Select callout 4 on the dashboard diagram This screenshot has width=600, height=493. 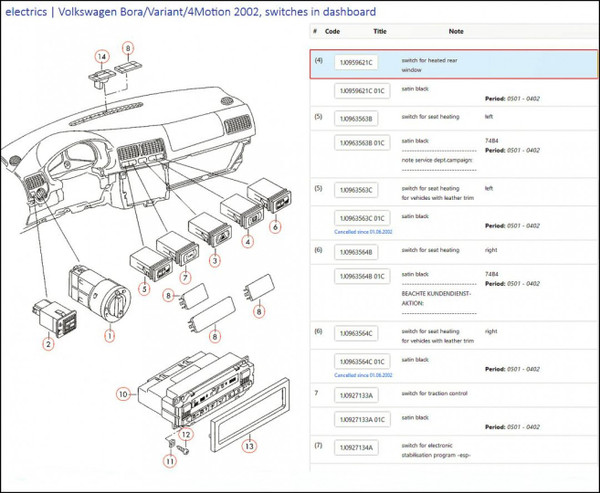pos(248,241)
